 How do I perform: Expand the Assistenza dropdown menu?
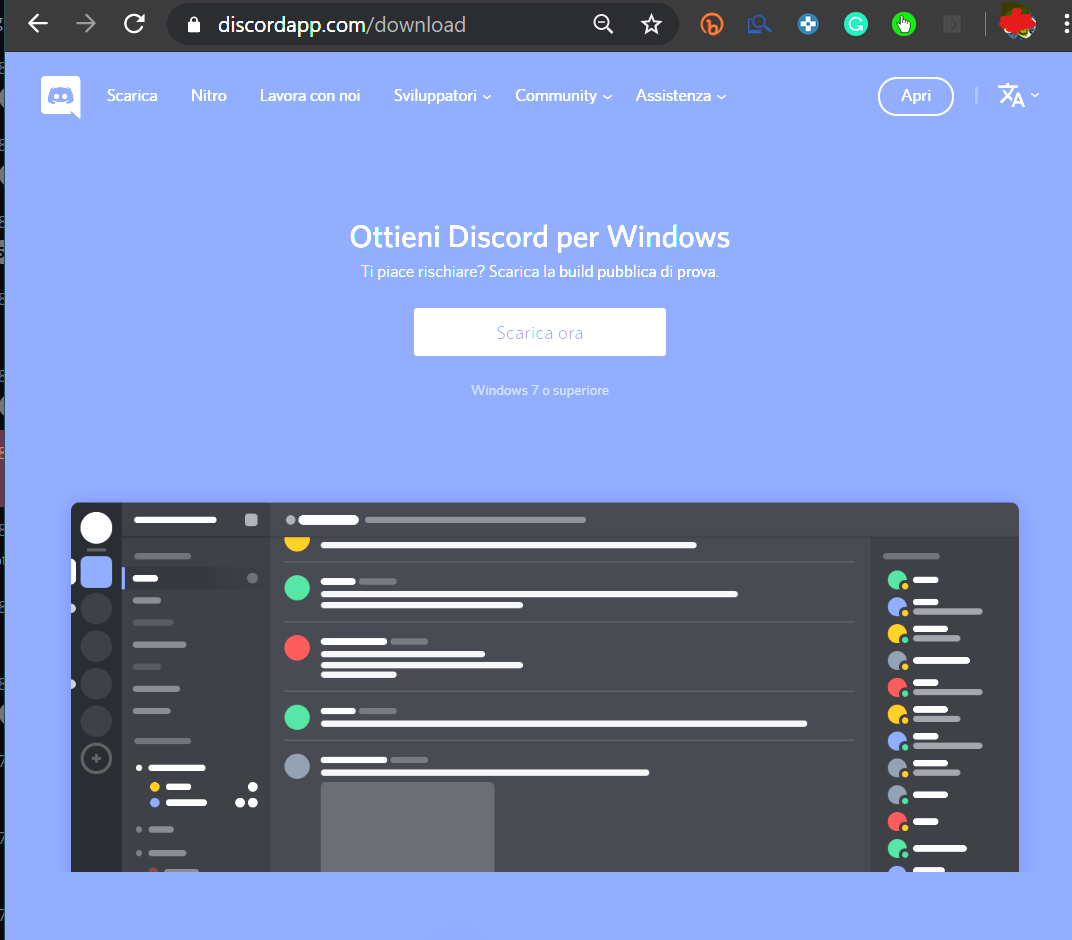coord(680,96)
